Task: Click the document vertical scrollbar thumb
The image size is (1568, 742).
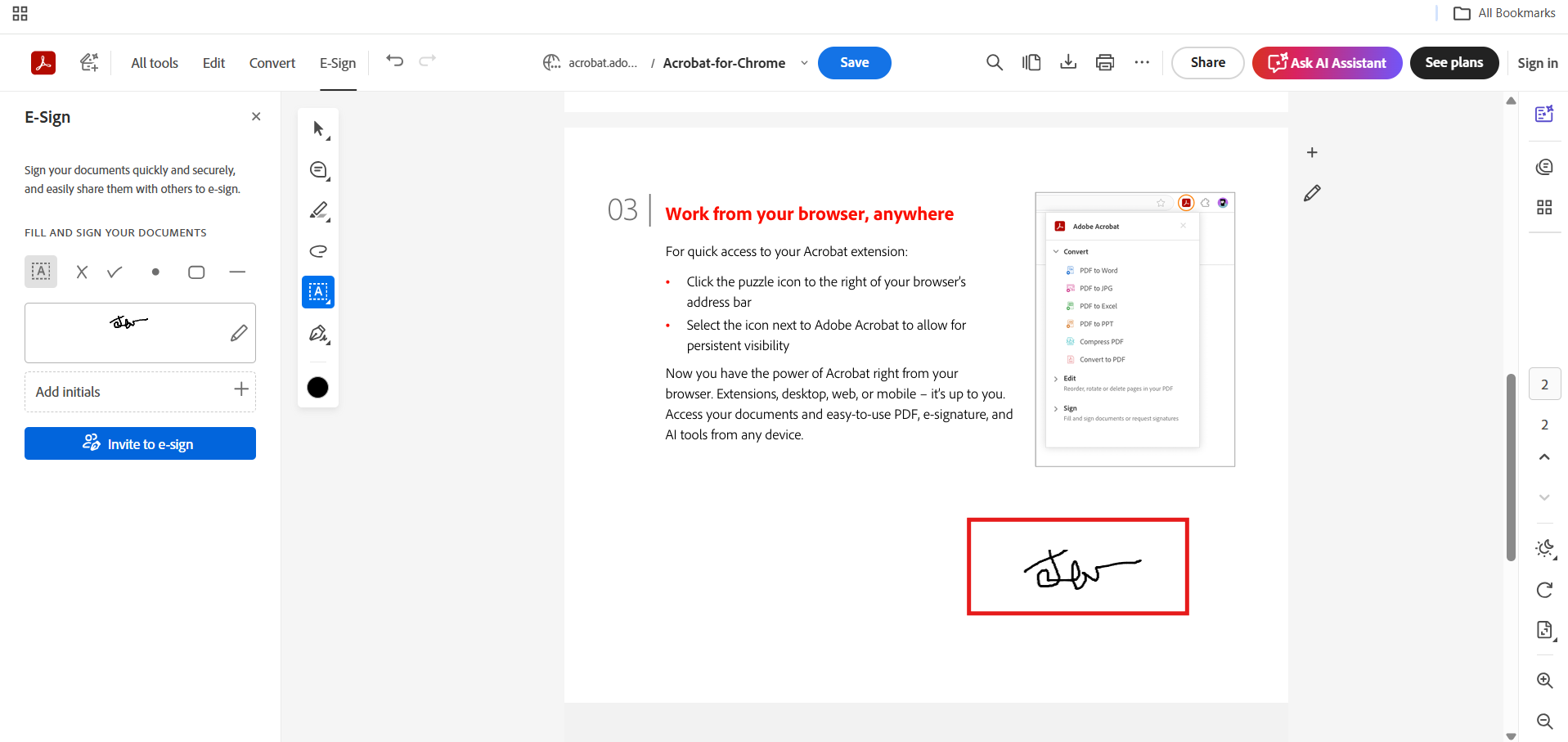Action: click(1511, 467)
